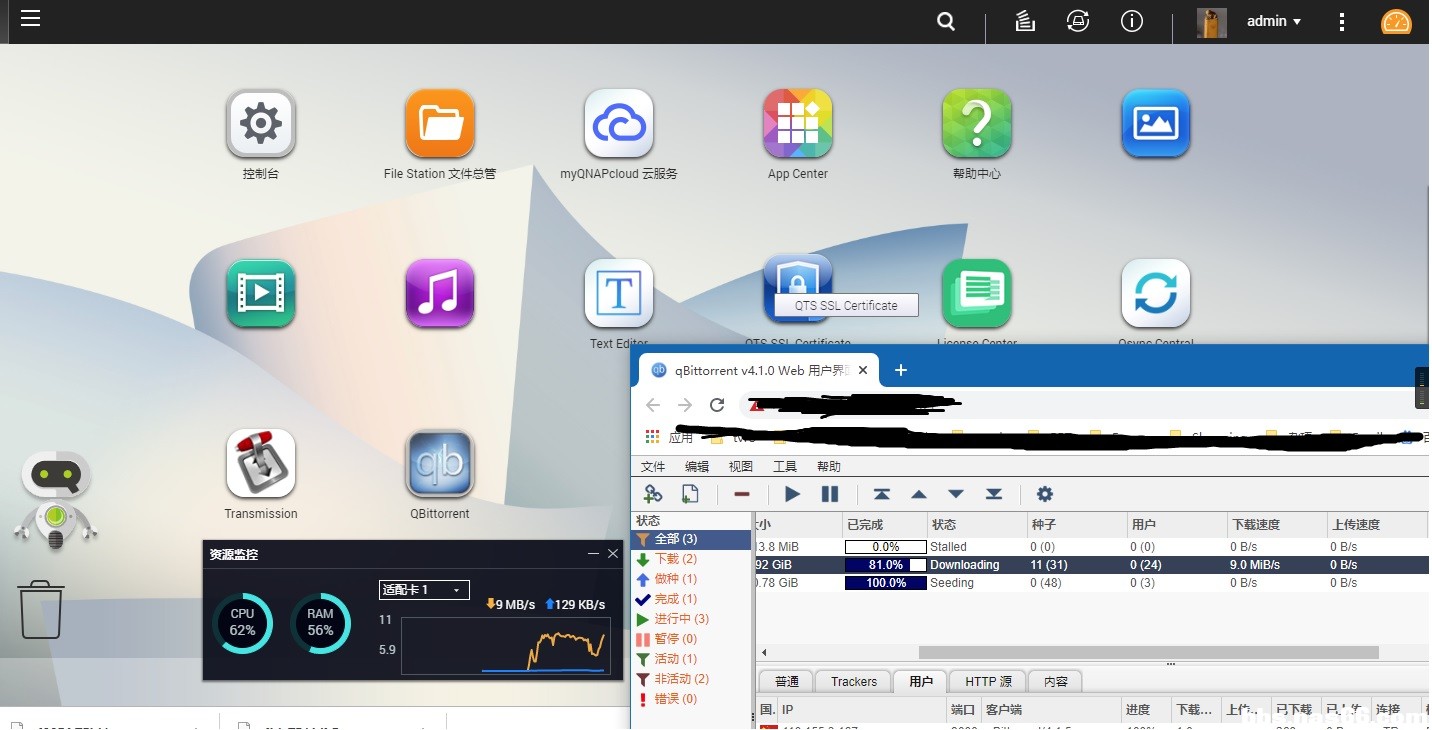Add torrent file toolbar icon

[x=690, y=494]
